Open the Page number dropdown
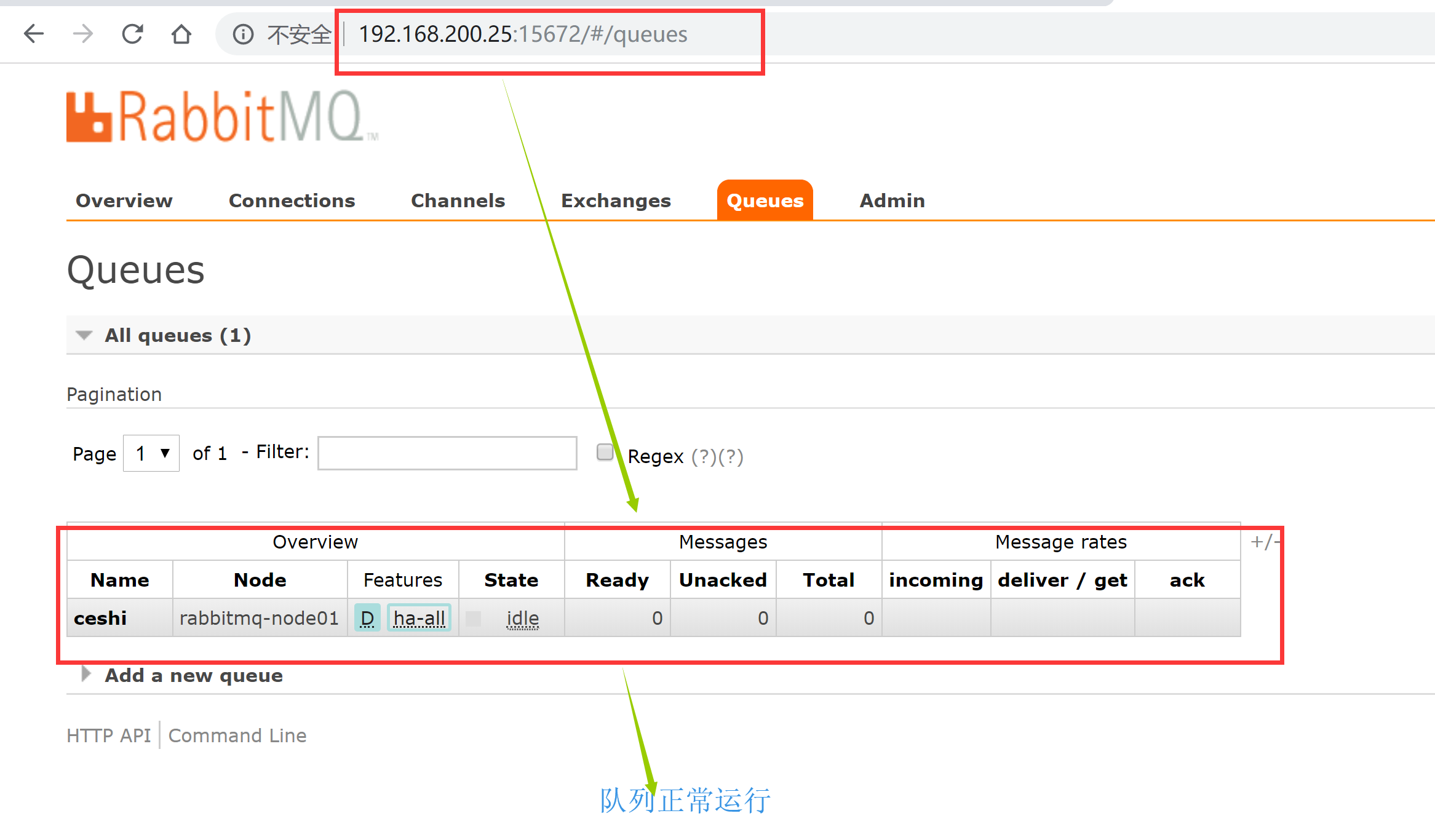The image size is (1435, 840). pyautogui.click(x=151, y=453)
